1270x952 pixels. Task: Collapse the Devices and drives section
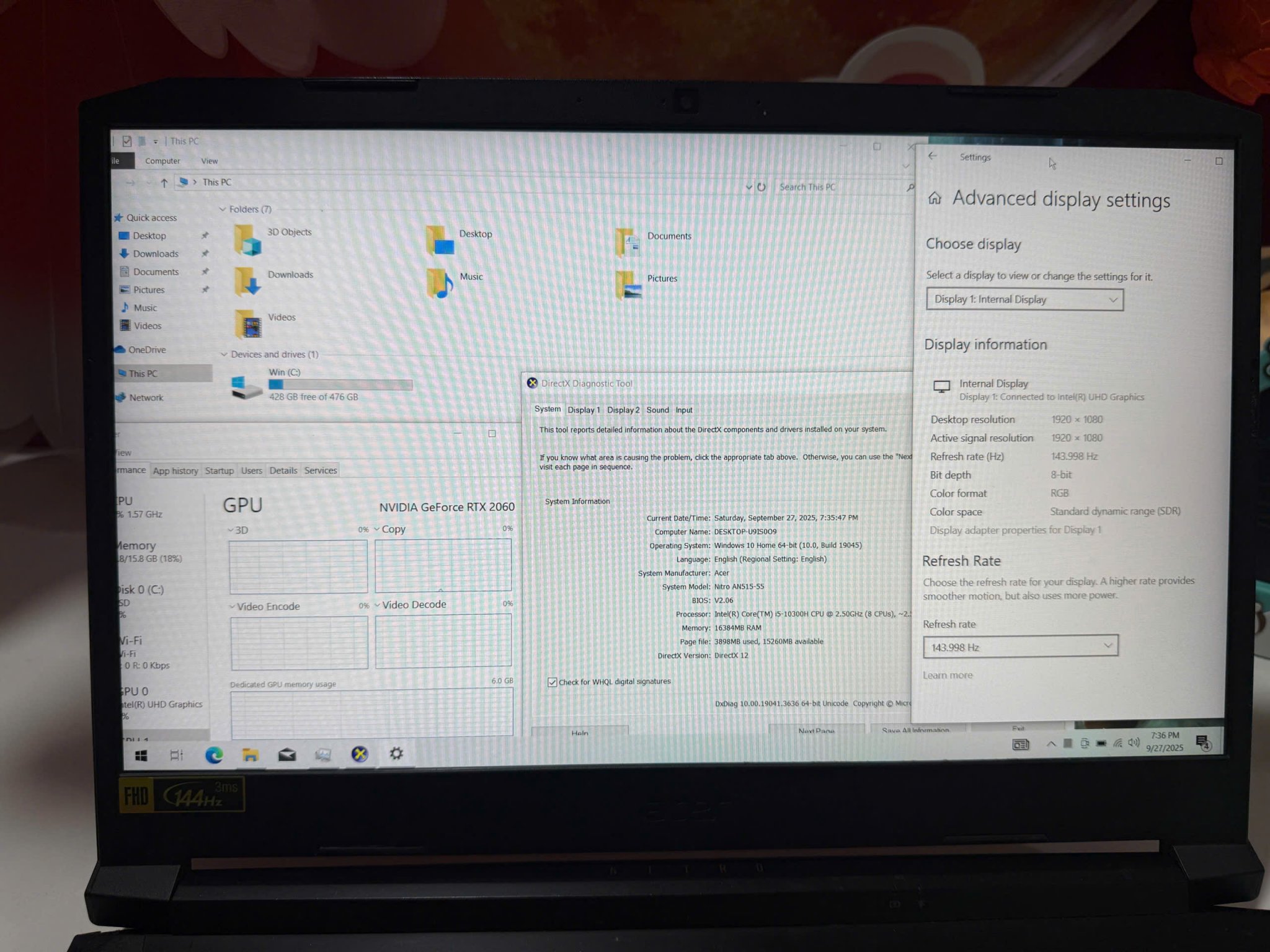coord(224,355)
